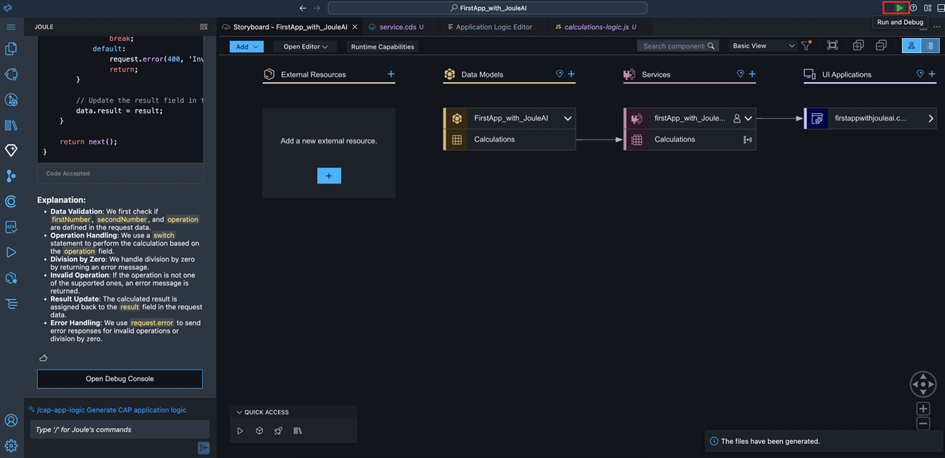The height and width of the screenshot is (458, 945).
Task: Click the send message icon in Joule
Action: pos(203,447)
